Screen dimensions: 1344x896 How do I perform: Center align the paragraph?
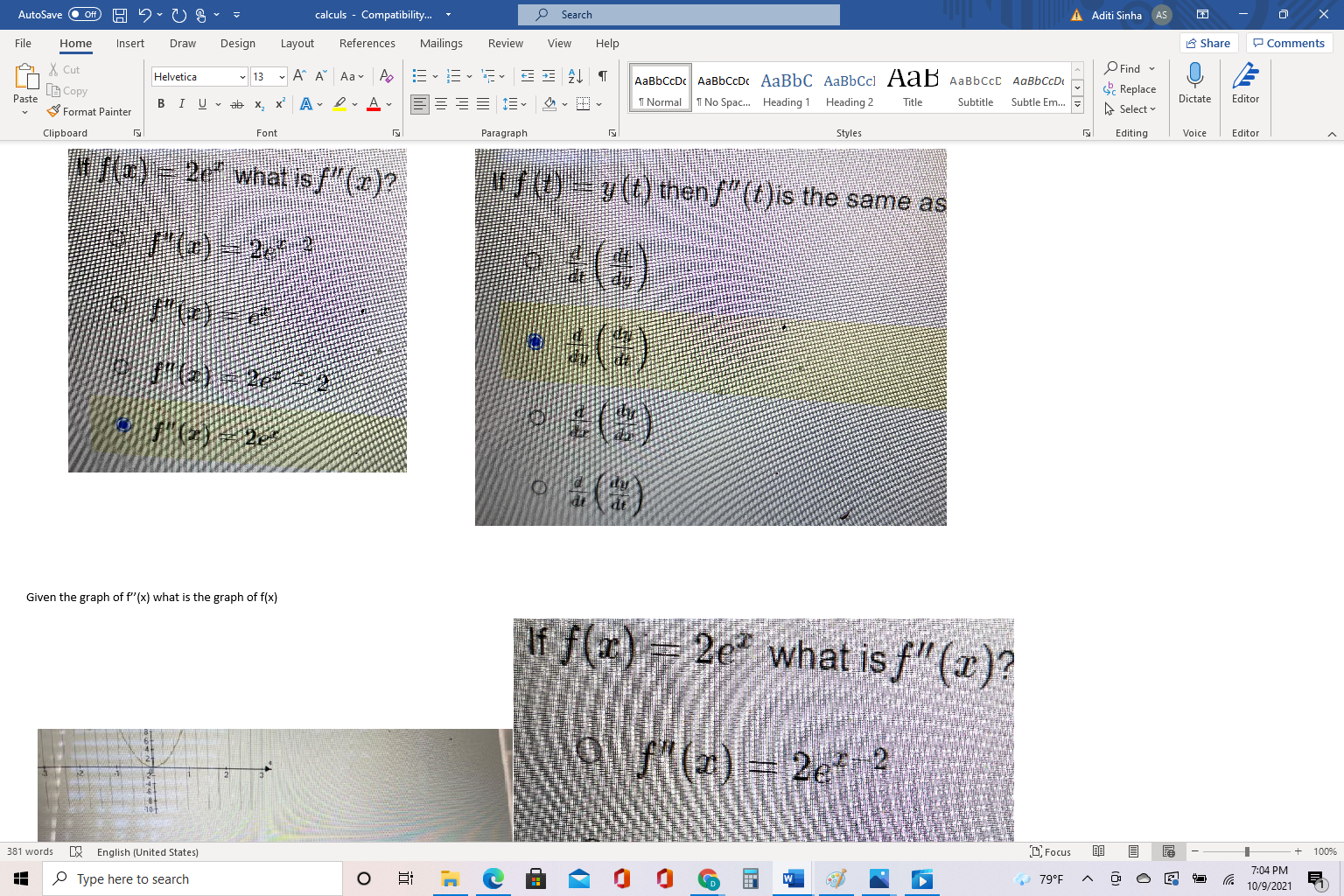(440, 103)
